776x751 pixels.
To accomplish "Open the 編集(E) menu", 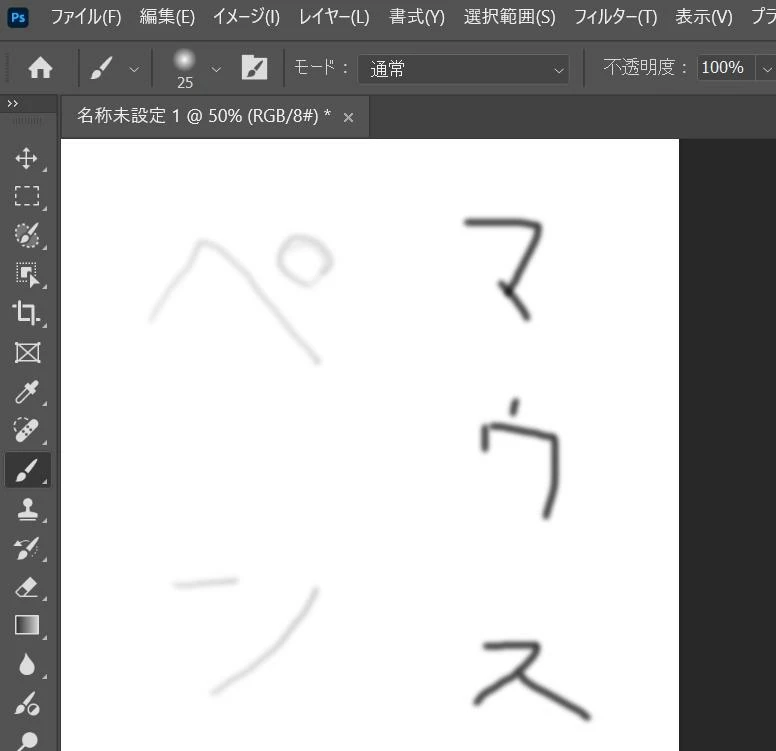I will point(167,17).
